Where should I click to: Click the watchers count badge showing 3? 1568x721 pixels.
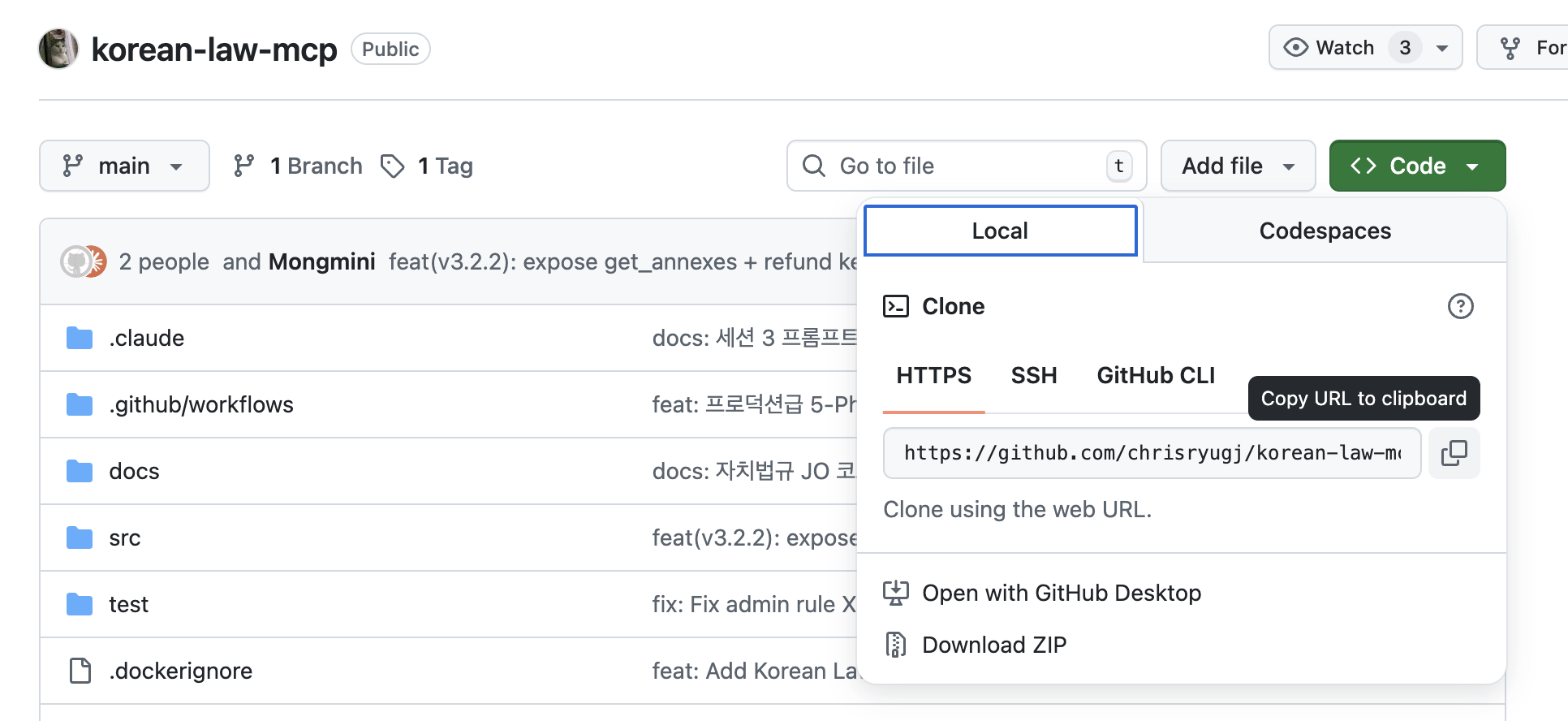[1405, 48]
